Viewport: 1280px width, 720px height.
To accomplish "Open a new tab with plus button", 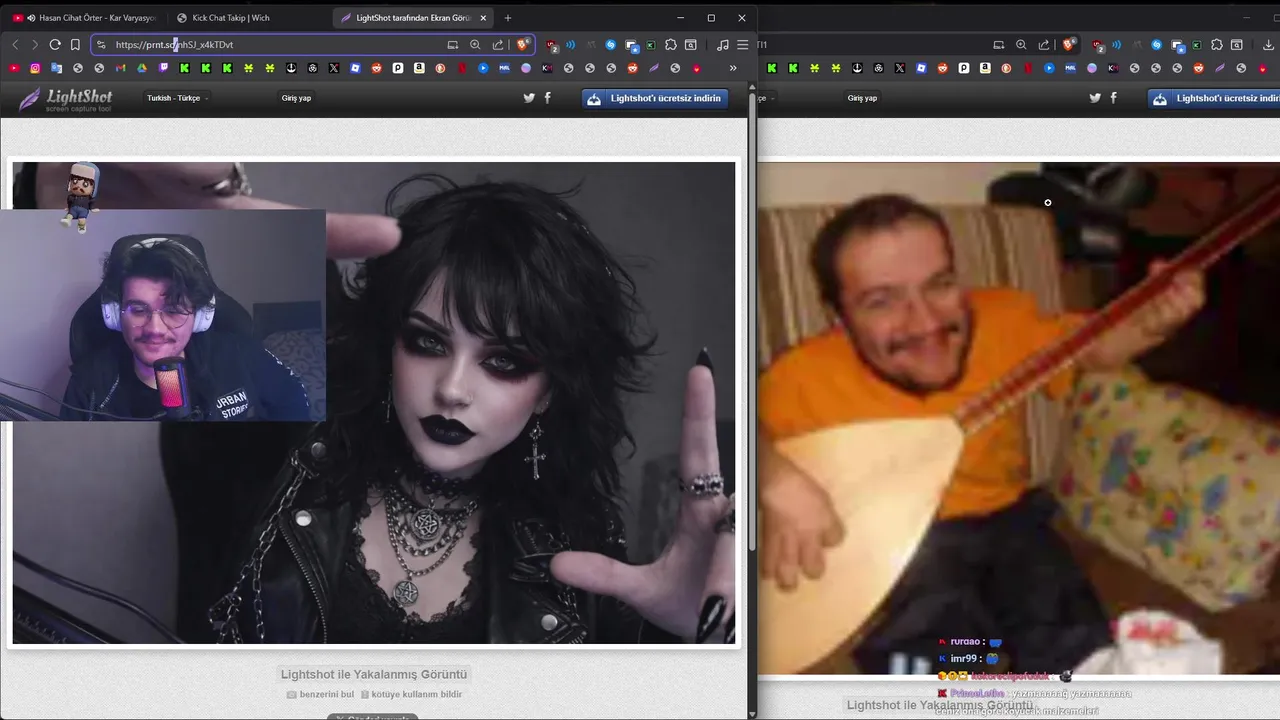I will [507, 18].
